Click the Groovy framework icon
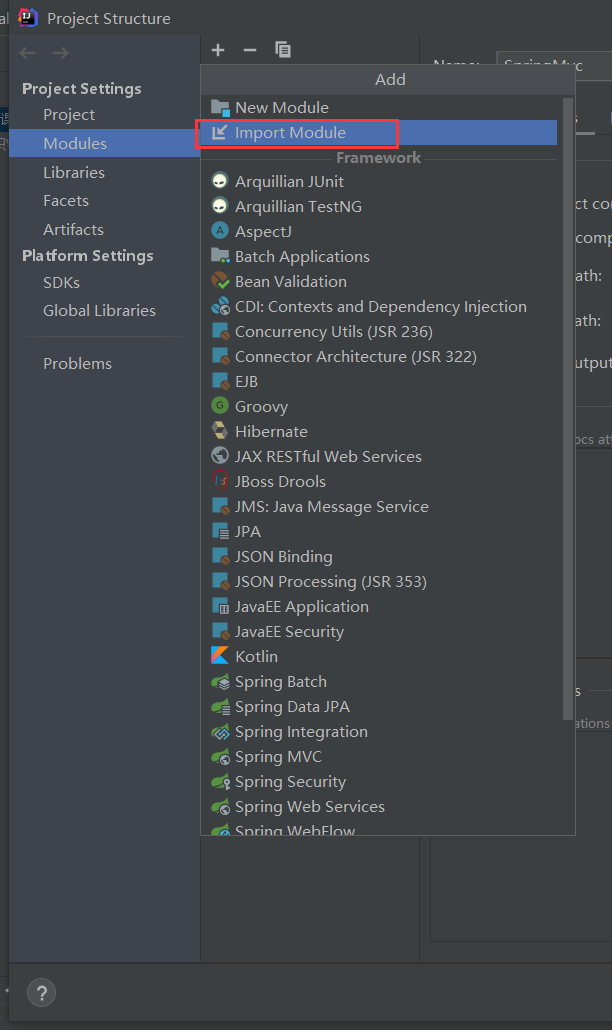The width and height of the screenshot is (612, 1030). pos(220,406)
